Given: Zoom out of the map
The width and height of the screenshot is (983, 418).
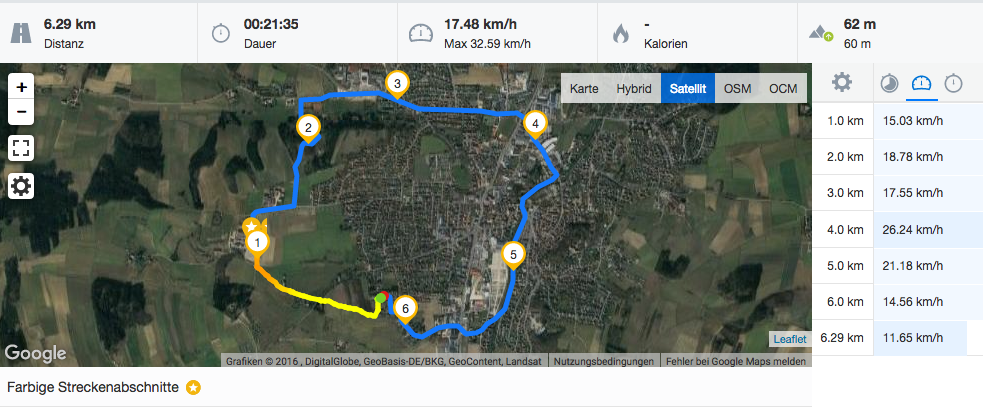Looking at the screenshot, I should (21, 112).
